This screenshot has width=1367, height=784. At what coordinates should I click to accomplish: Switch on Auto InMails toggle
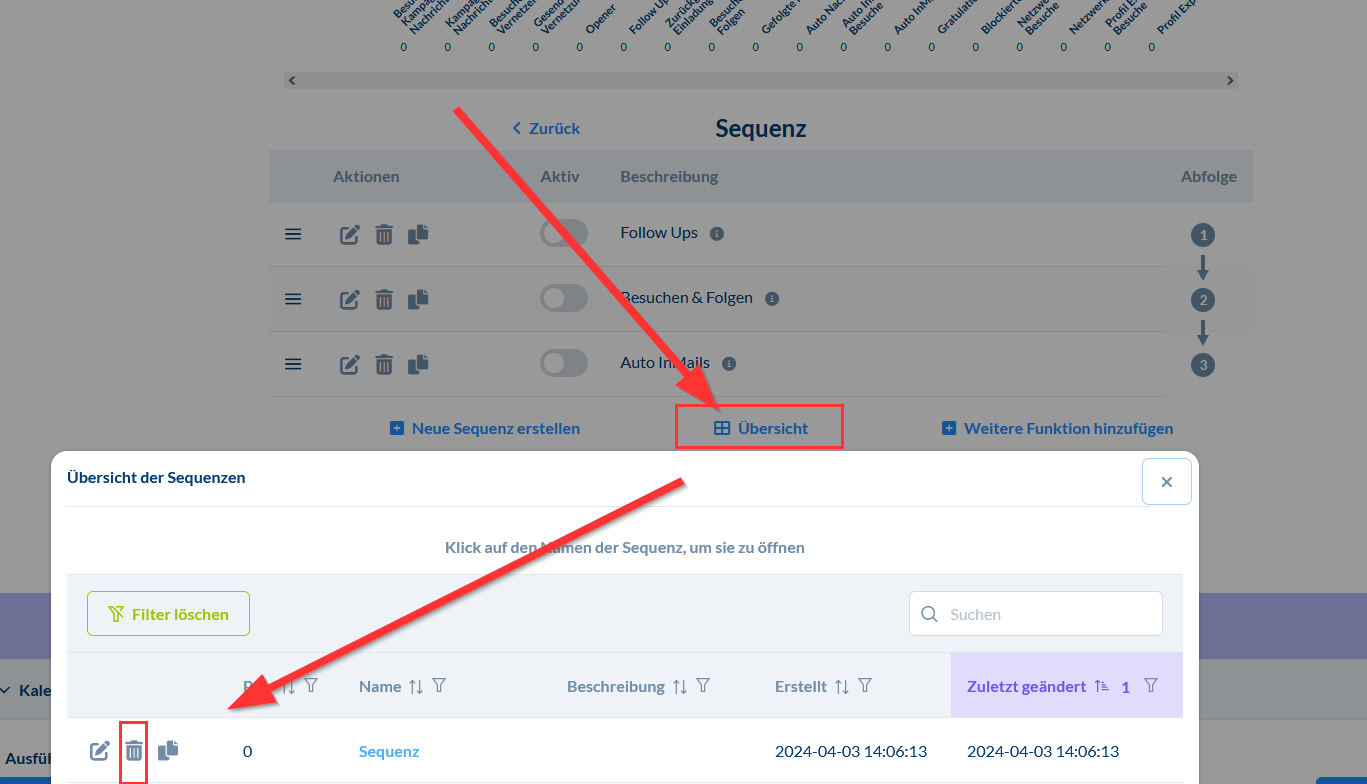coord(564,363)
